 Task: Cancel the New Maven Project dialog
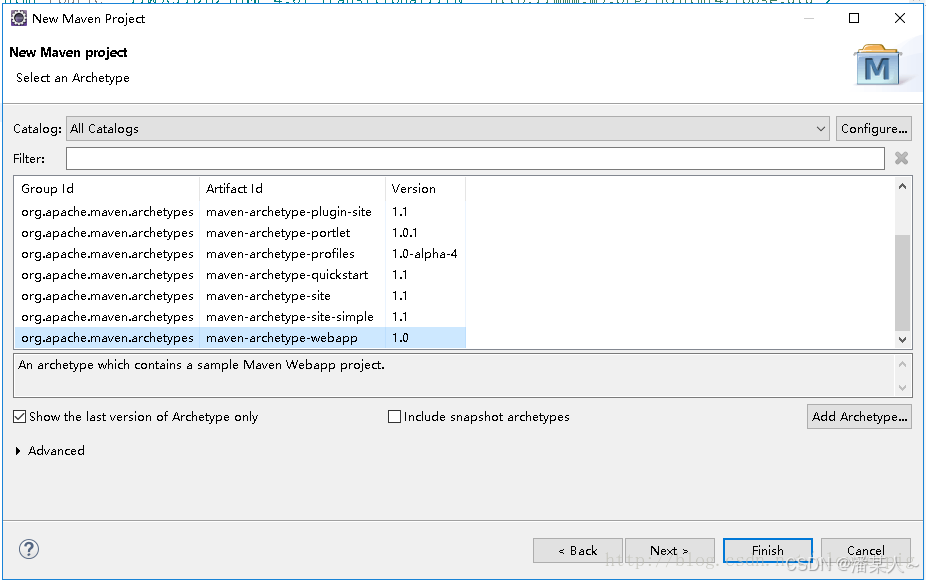pos(866,550)
